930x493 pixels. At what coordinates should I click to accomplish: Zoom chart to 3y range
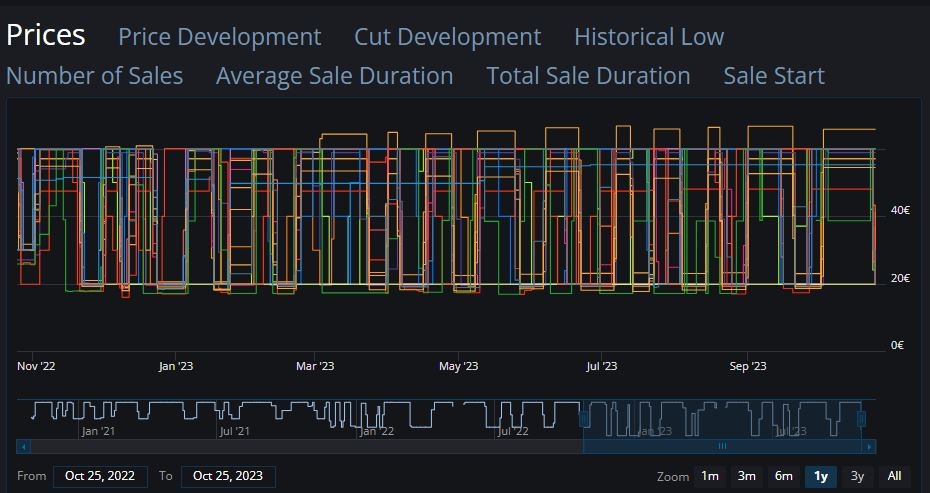click(x=857, y=476)
